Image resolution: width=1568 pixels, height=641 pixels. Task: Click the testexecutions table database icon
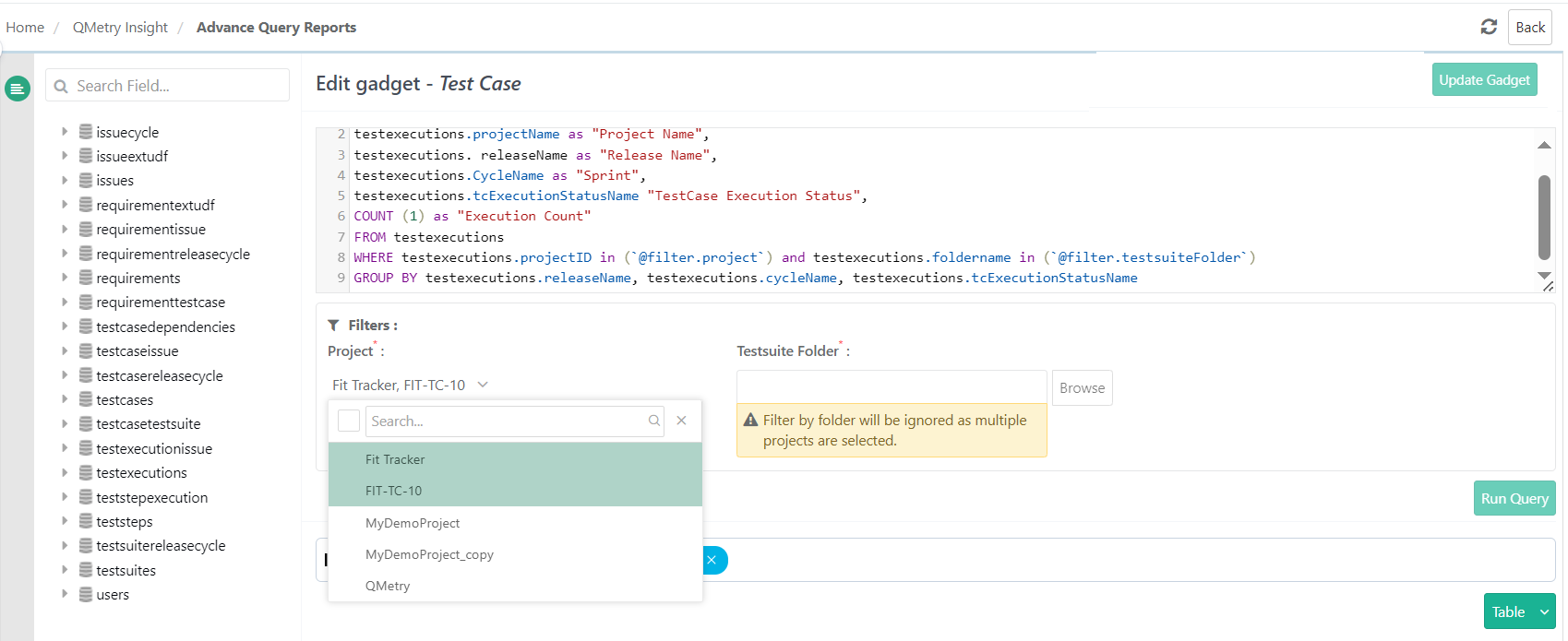86,472
